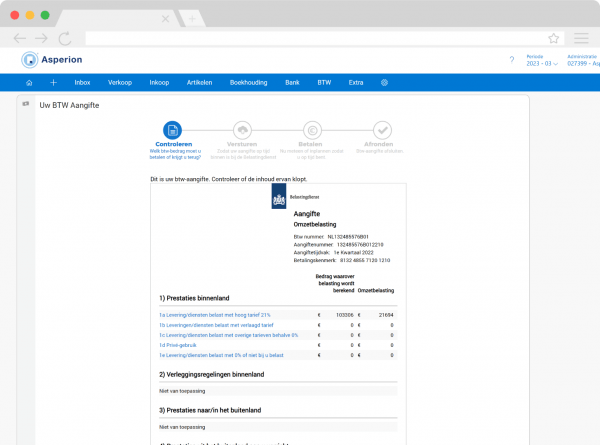Open the 1a hoog tarief 21% link
The height and width of the screenshot is (445, 600).
(x=215, y=315)
